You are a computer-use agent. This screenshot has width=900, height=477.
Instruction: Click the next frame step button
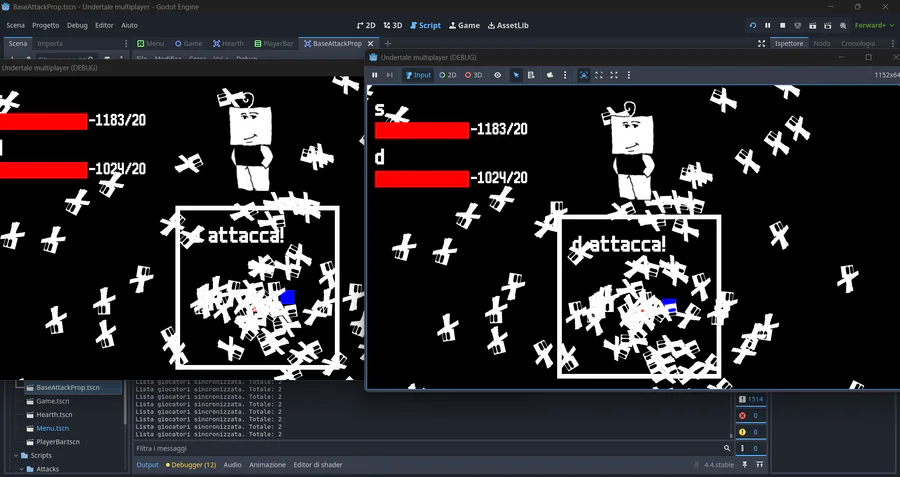click(390, 75)
